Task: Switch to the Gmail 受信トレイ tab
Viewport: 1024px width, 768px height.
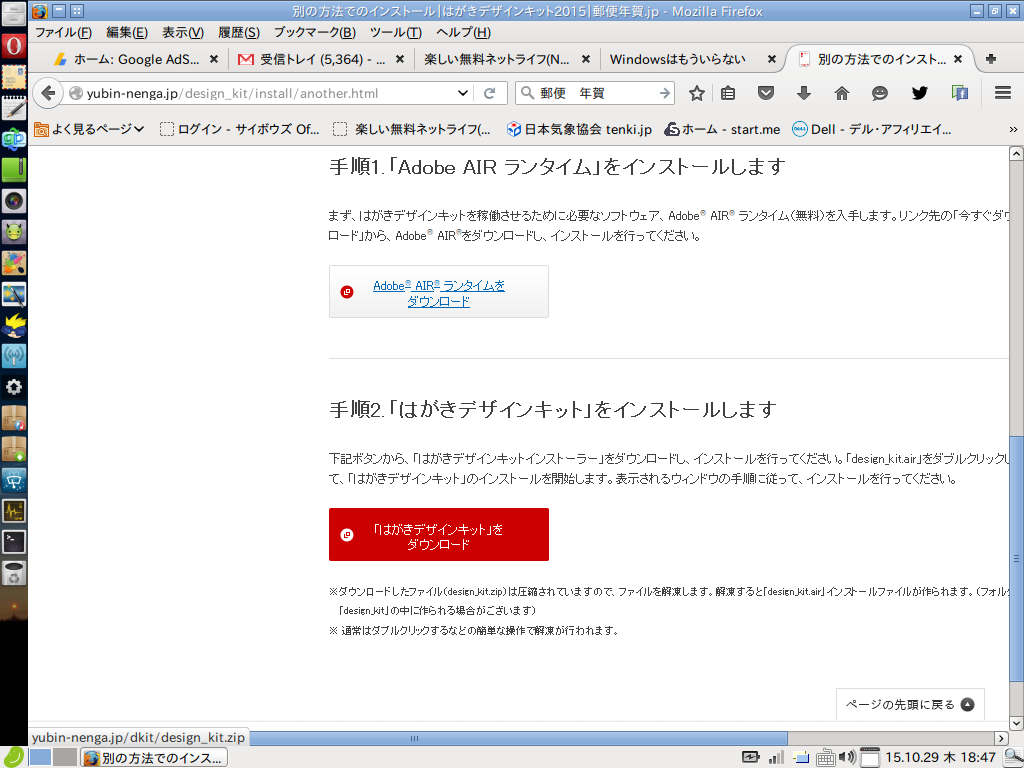Action: click(321, 59)
